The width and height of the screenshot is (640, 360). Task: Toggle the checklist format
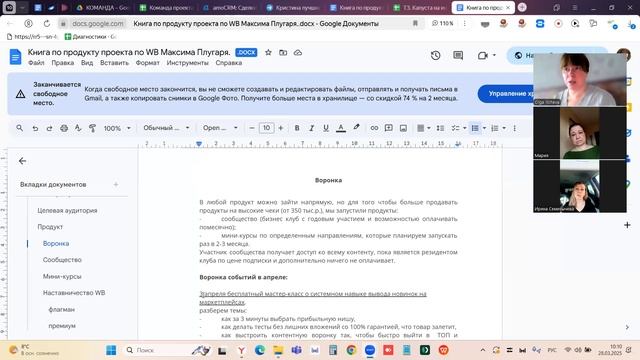(456, 128)
